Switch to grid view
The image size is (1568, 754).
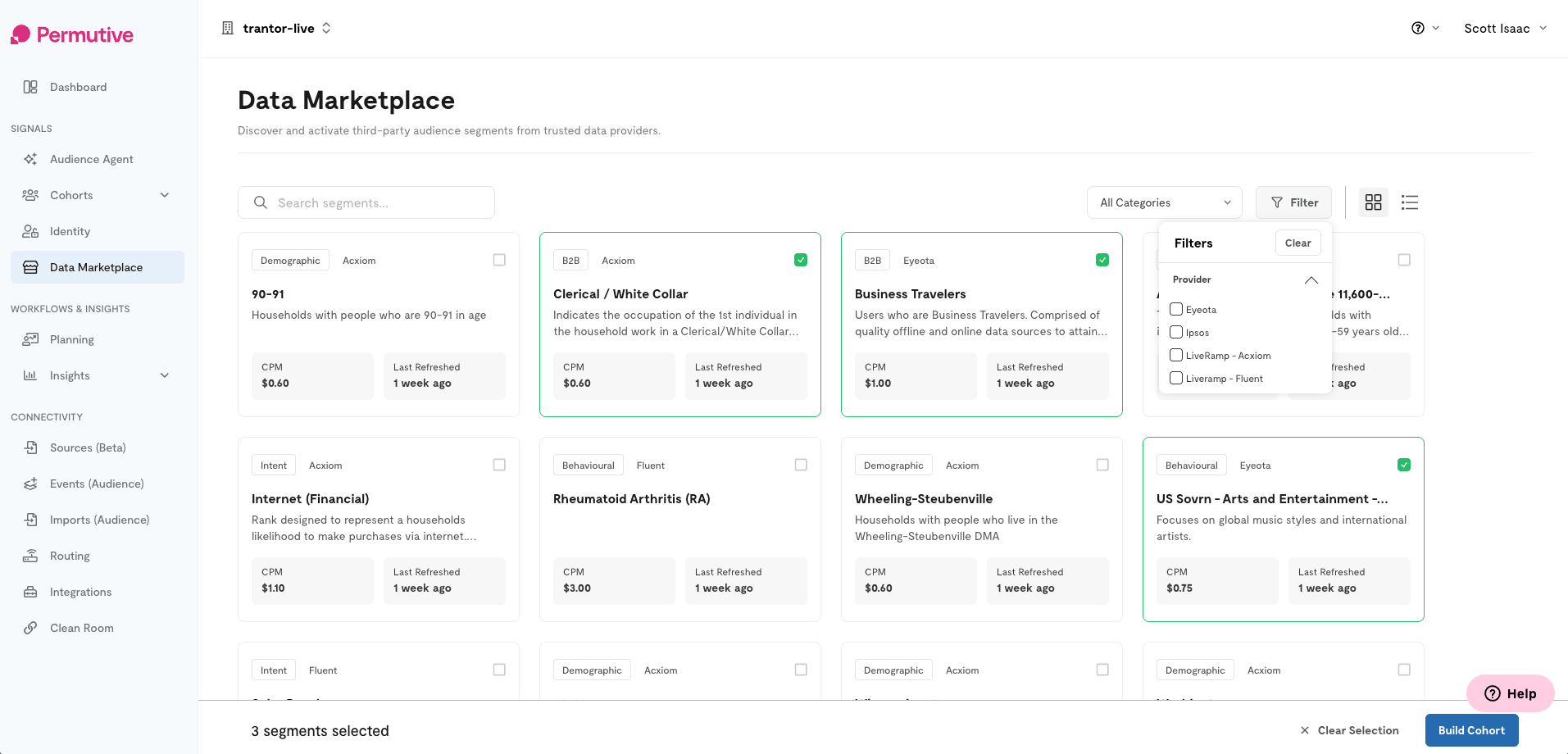coord(1374,202)
